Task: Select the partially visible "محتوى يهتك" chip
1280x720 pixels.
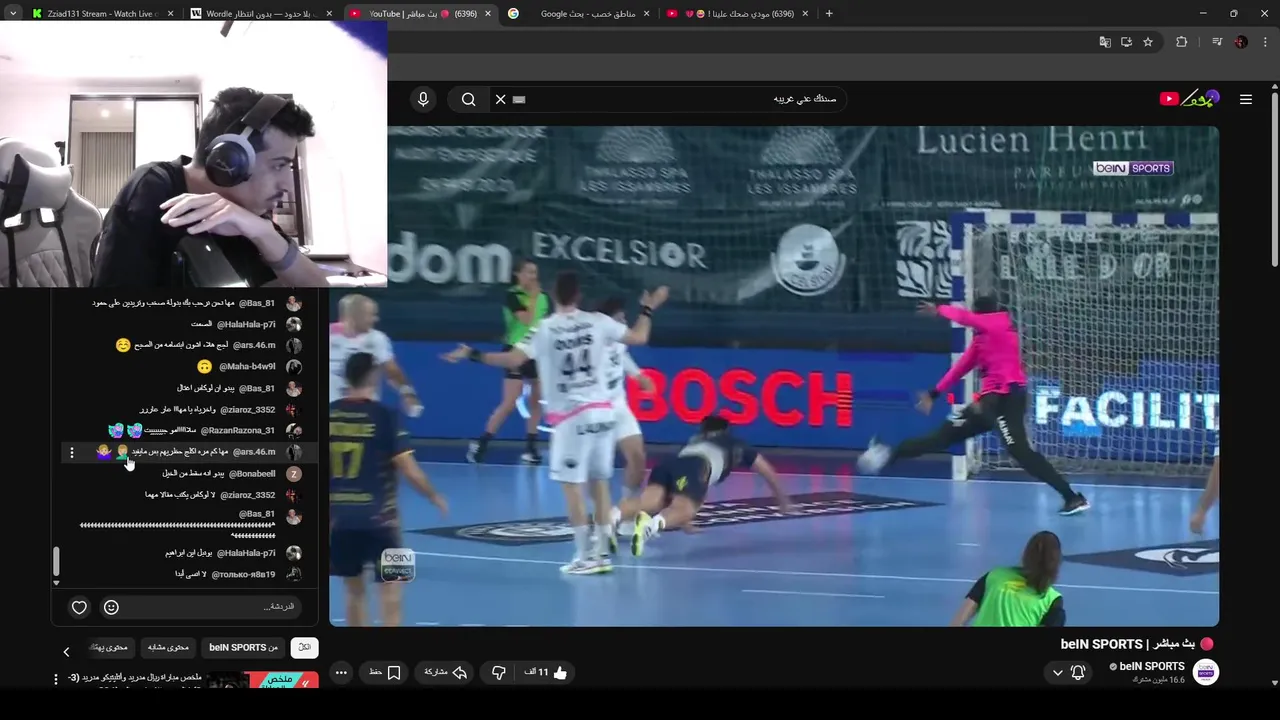Action: pyautogui.click(x=108, y=648)
